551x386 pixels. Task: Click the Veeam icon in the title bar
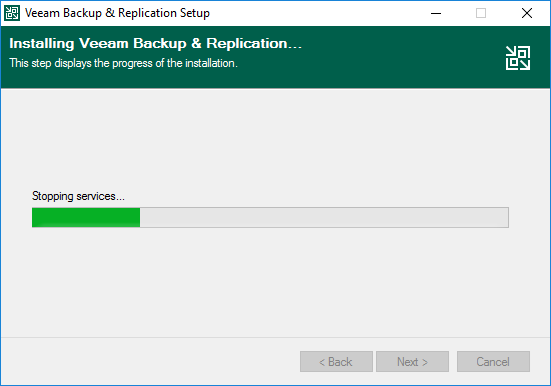click(12, 13)
